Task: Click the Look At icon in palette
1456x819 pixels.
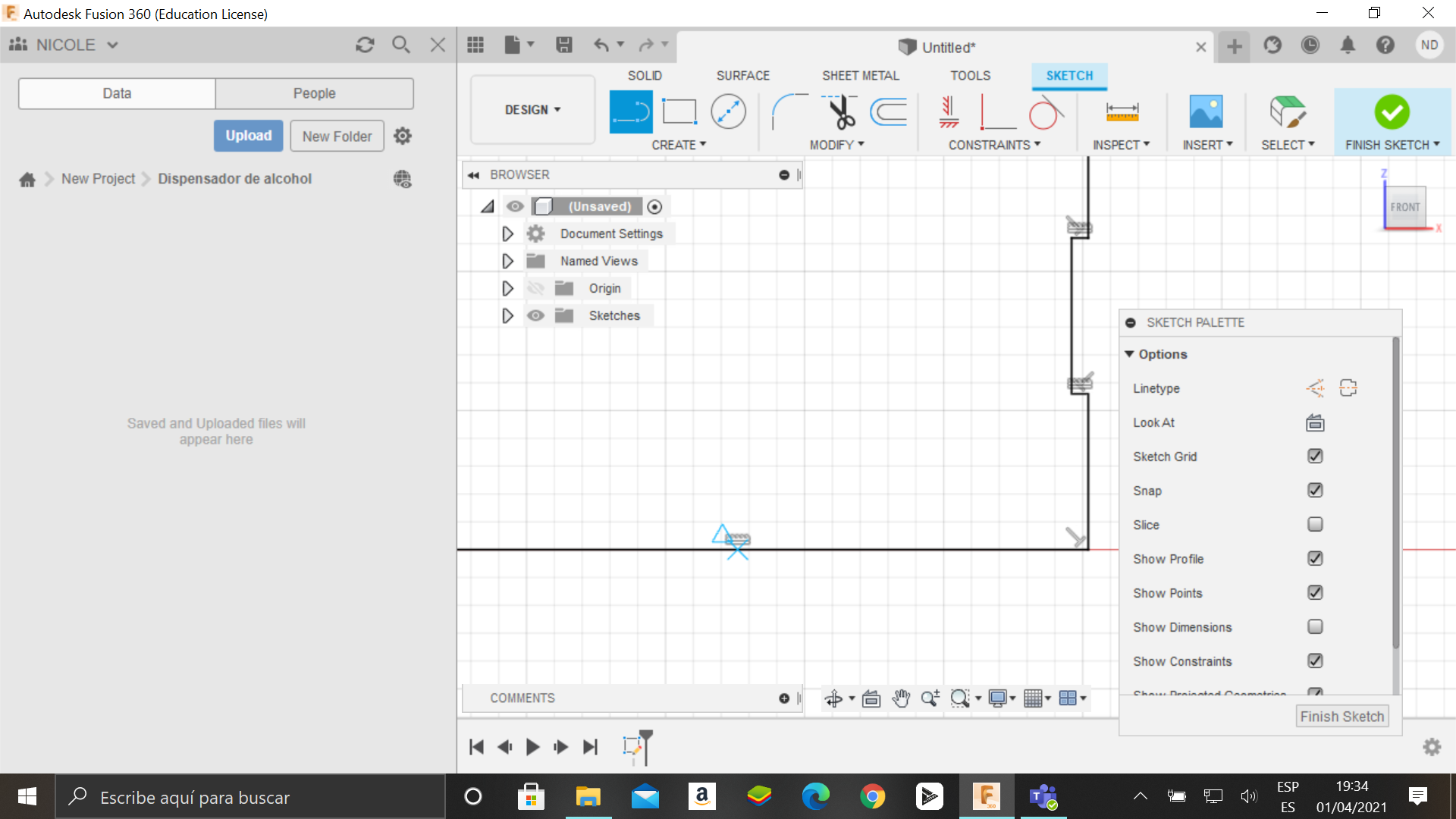Action: [x=1315, y=423]
